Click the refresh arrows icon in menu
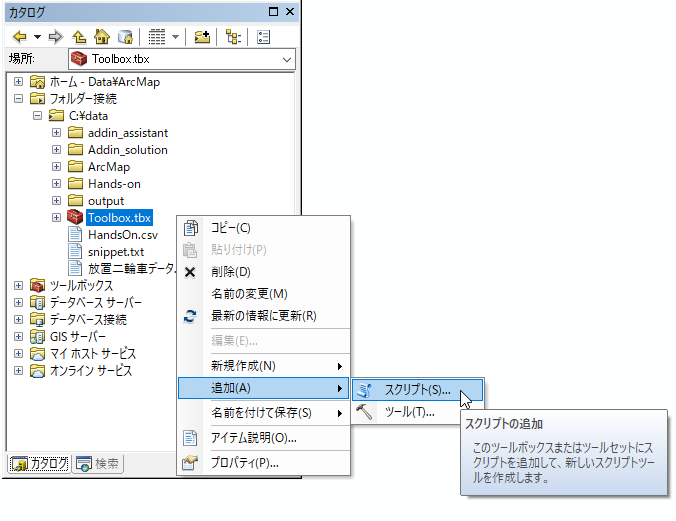 click(190, 317)
